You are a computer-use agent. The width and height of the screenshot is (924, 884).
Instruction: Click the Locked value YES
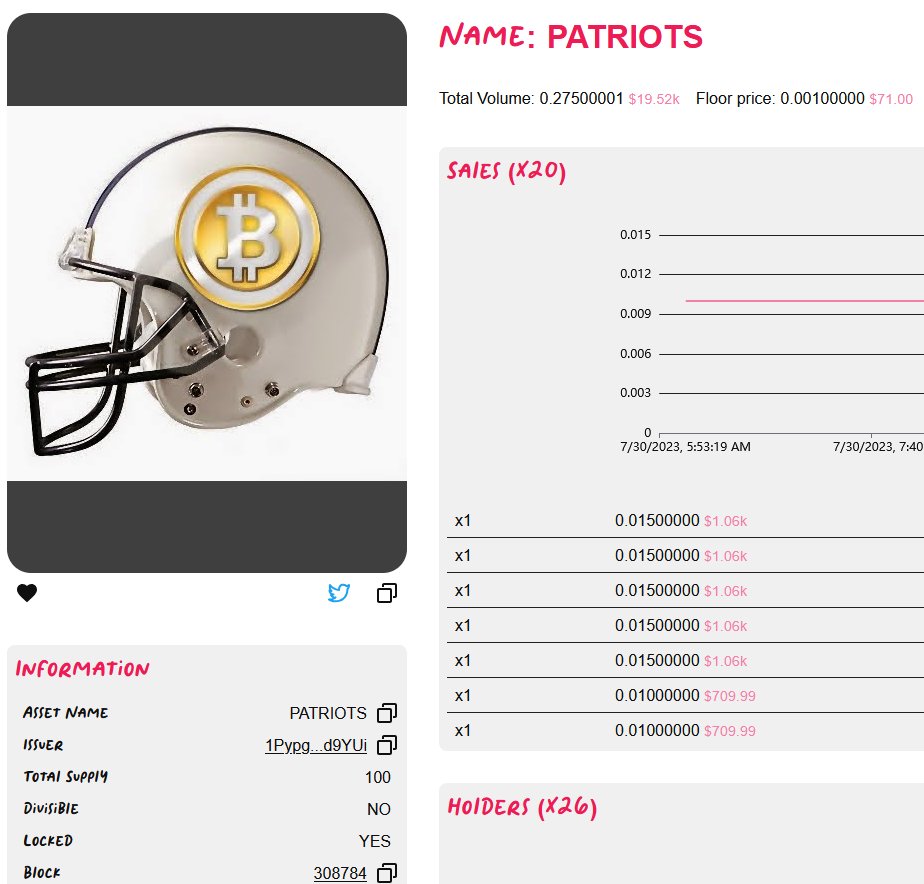pyautogui.click(x=375, y=841)
